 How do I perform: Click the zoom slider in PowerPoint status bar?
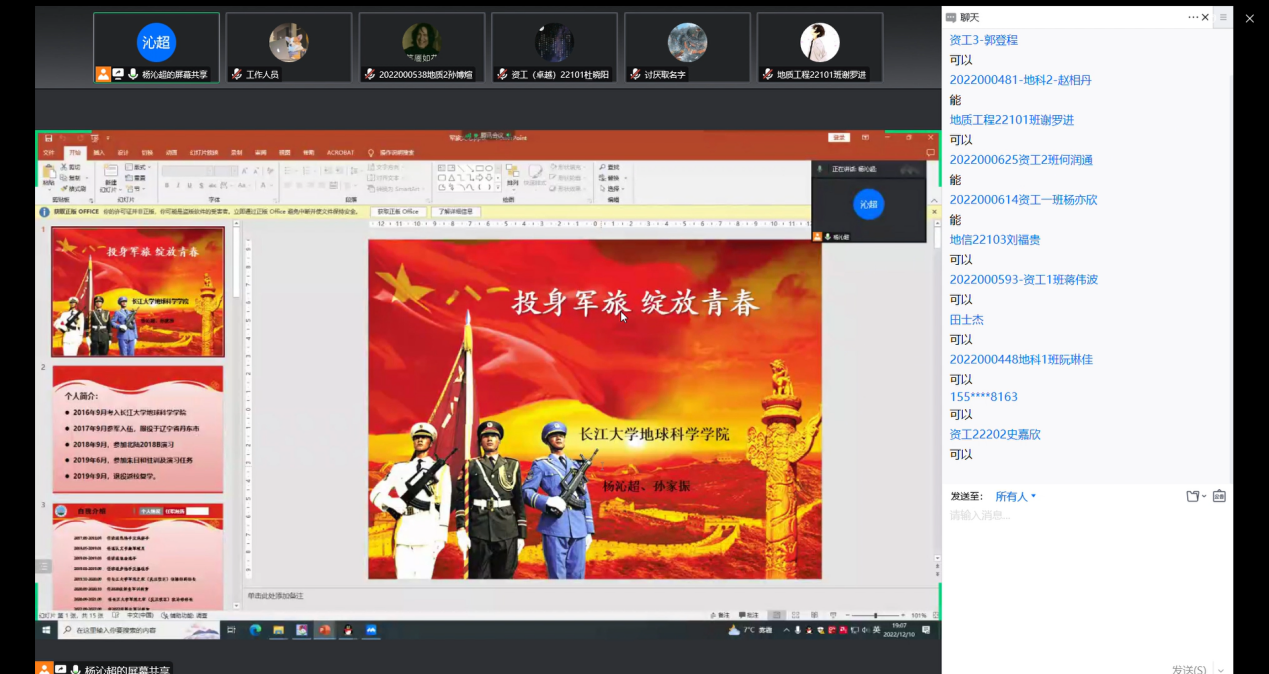pyautogui.click(x=876, y=615)
